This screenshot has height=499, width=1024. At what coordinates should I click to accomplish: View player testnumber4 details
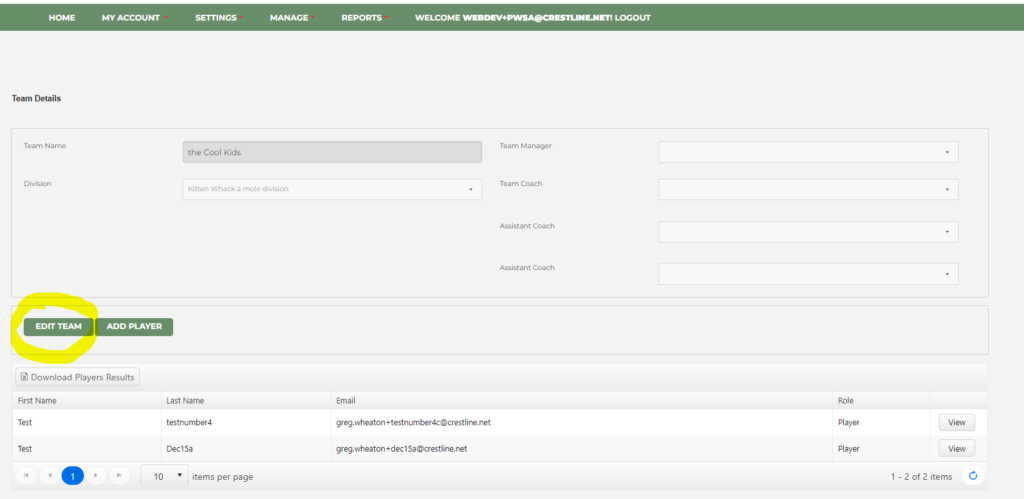(x=955, y=422)
